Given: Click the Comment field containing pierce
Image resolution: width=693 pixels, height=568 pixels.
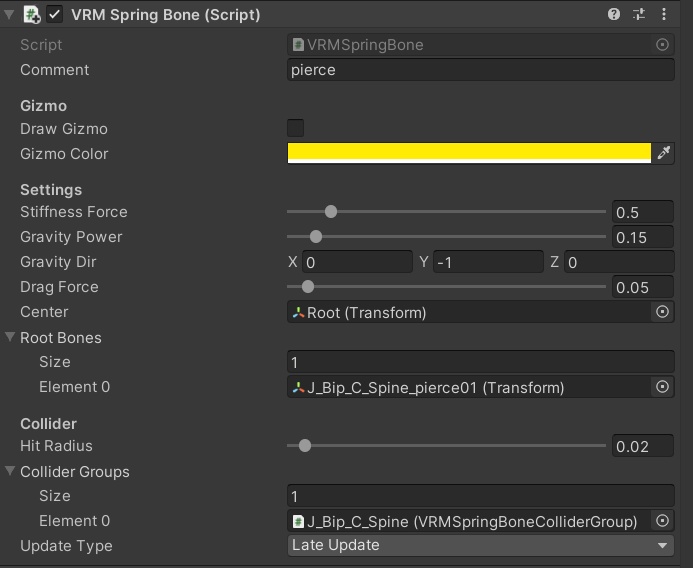Looking at the screenshot, I should 480,70.
